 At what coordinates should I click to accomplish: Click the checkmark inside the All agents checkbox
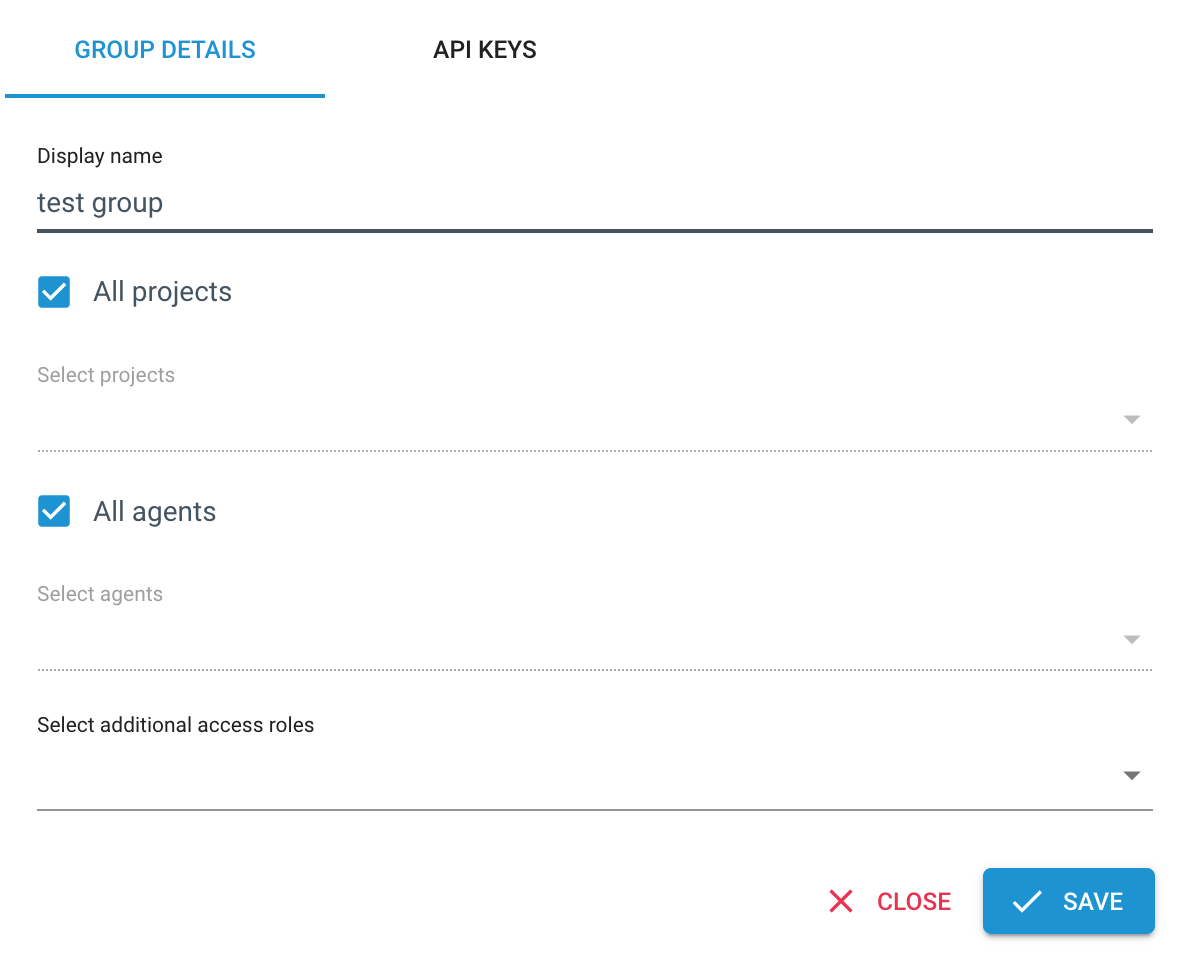[x=53, y=511]
